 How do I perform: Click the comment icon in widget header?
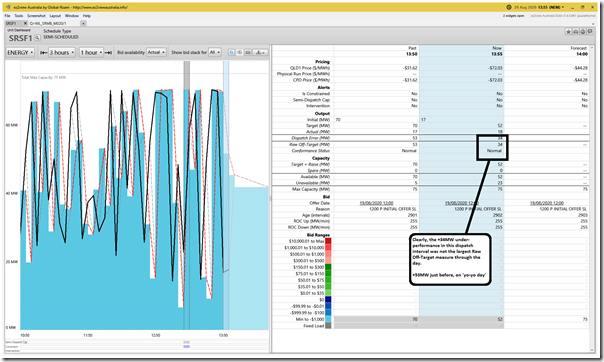pyautogui.click(x=590, y=32)
